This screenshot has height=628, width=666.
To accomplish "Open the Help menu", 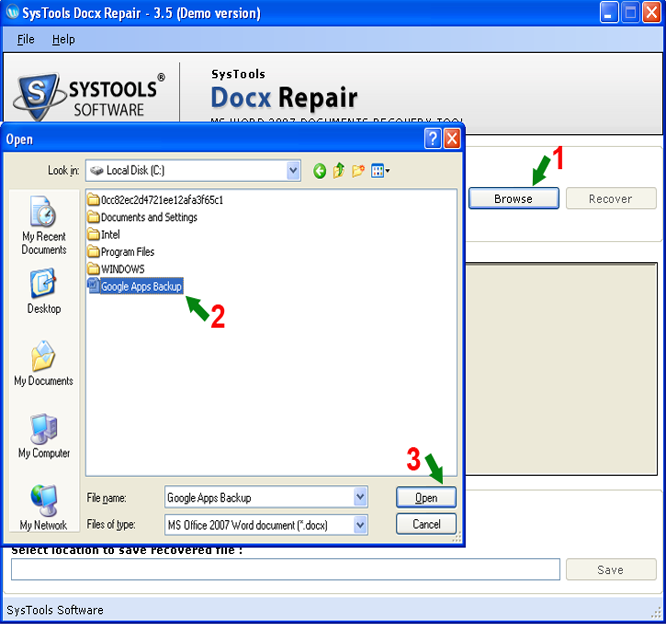I will click(63, 39).
